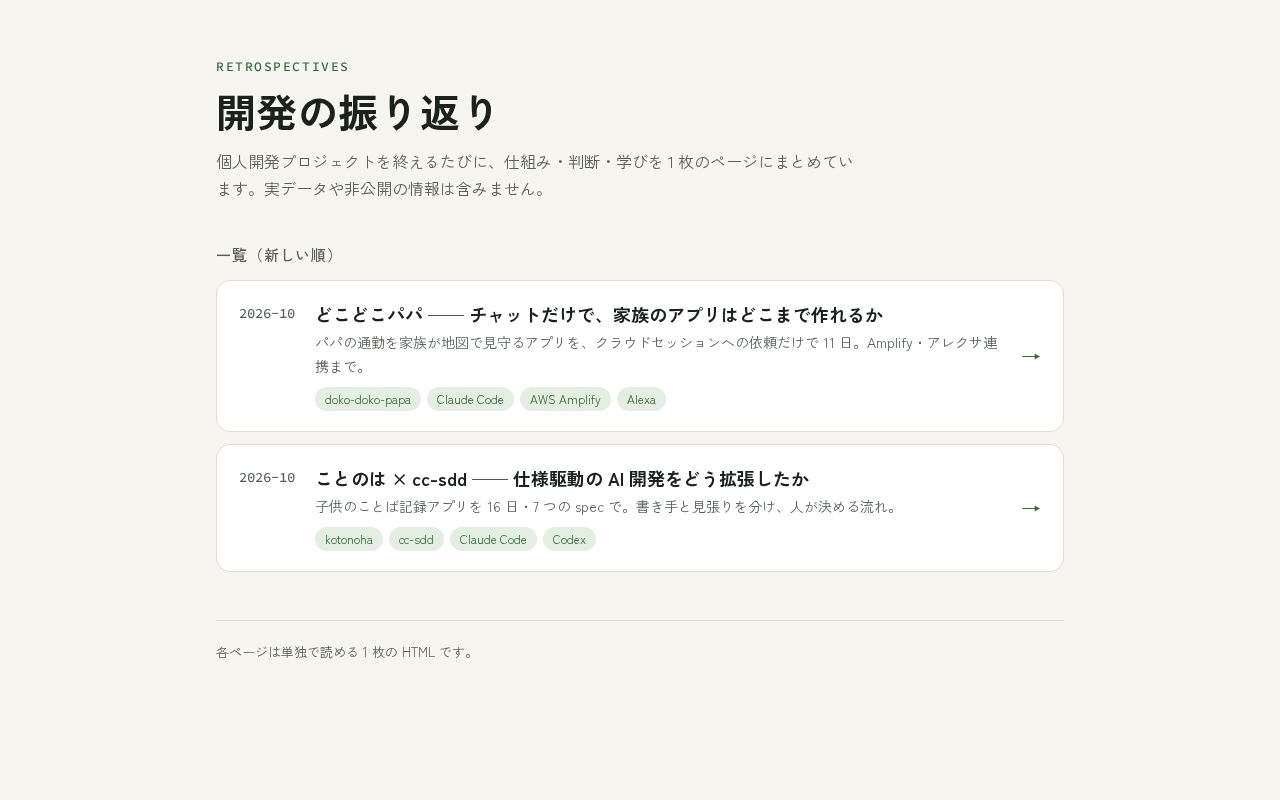
Task: Click the 2026-10 date on ことのは card
Action: (267, 478)
